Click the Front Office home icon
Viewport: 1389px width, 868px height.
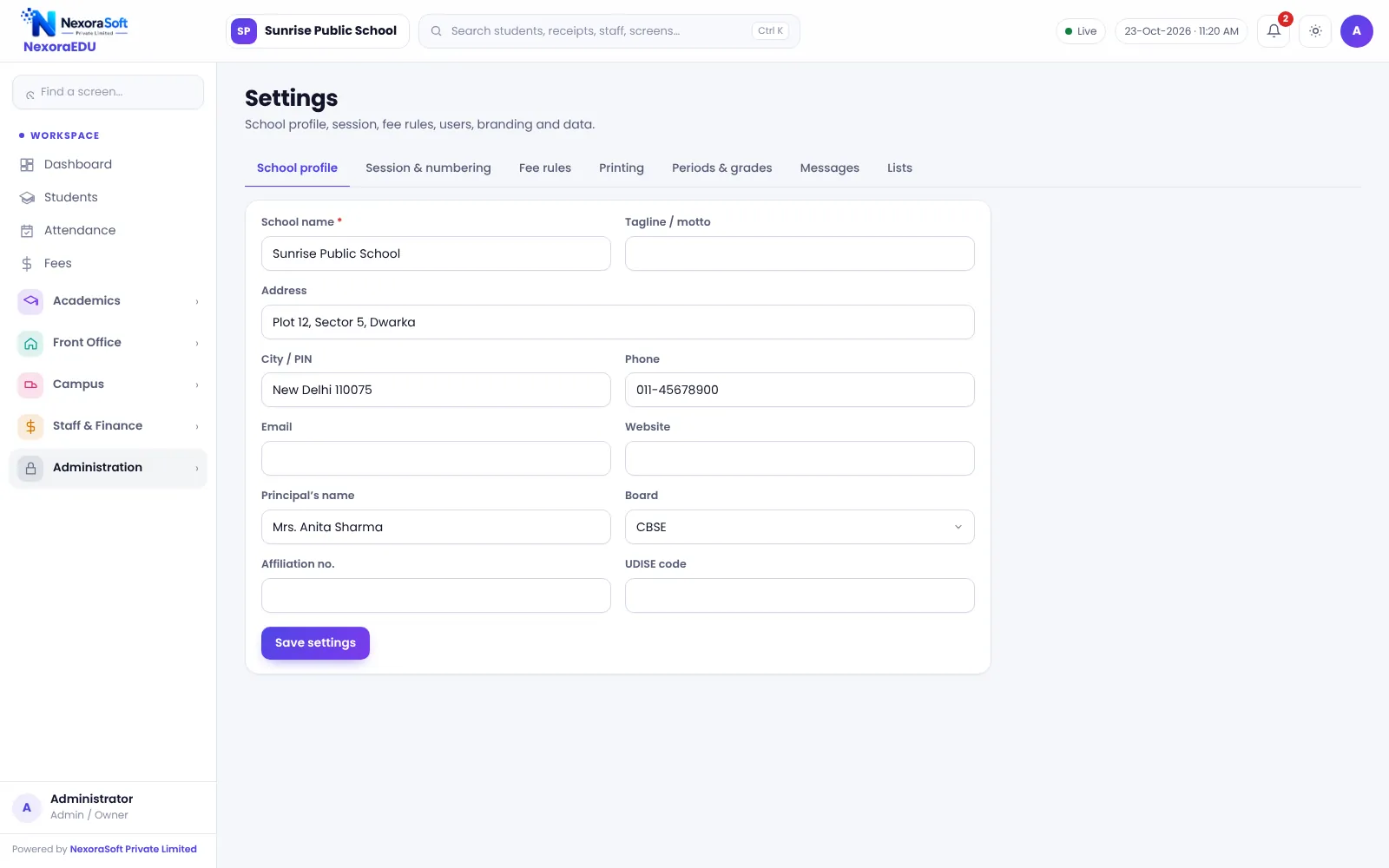tap(30, 343)
